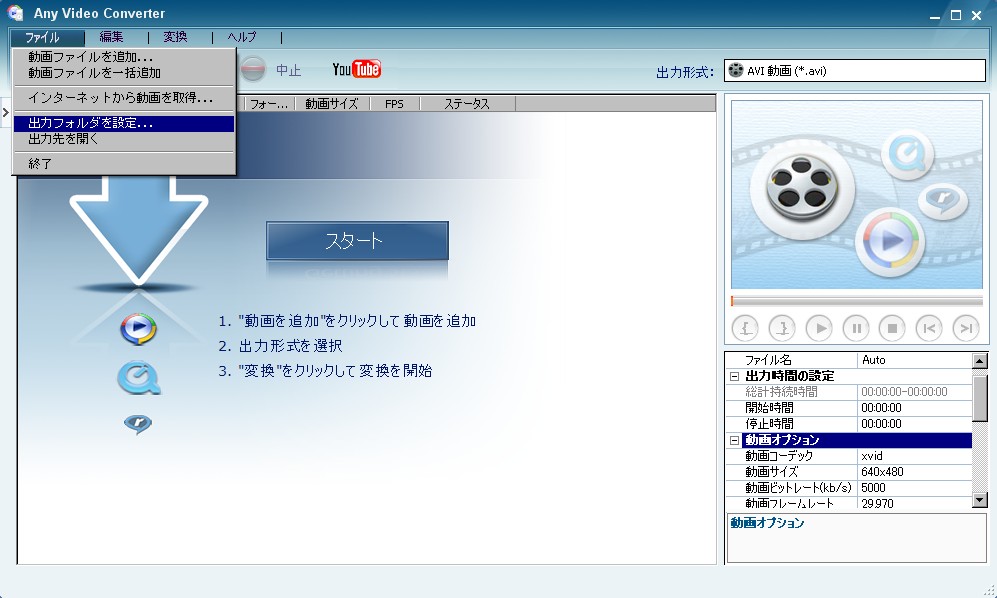Click the 停止時間 00:00:00 field

coord(915,424)
